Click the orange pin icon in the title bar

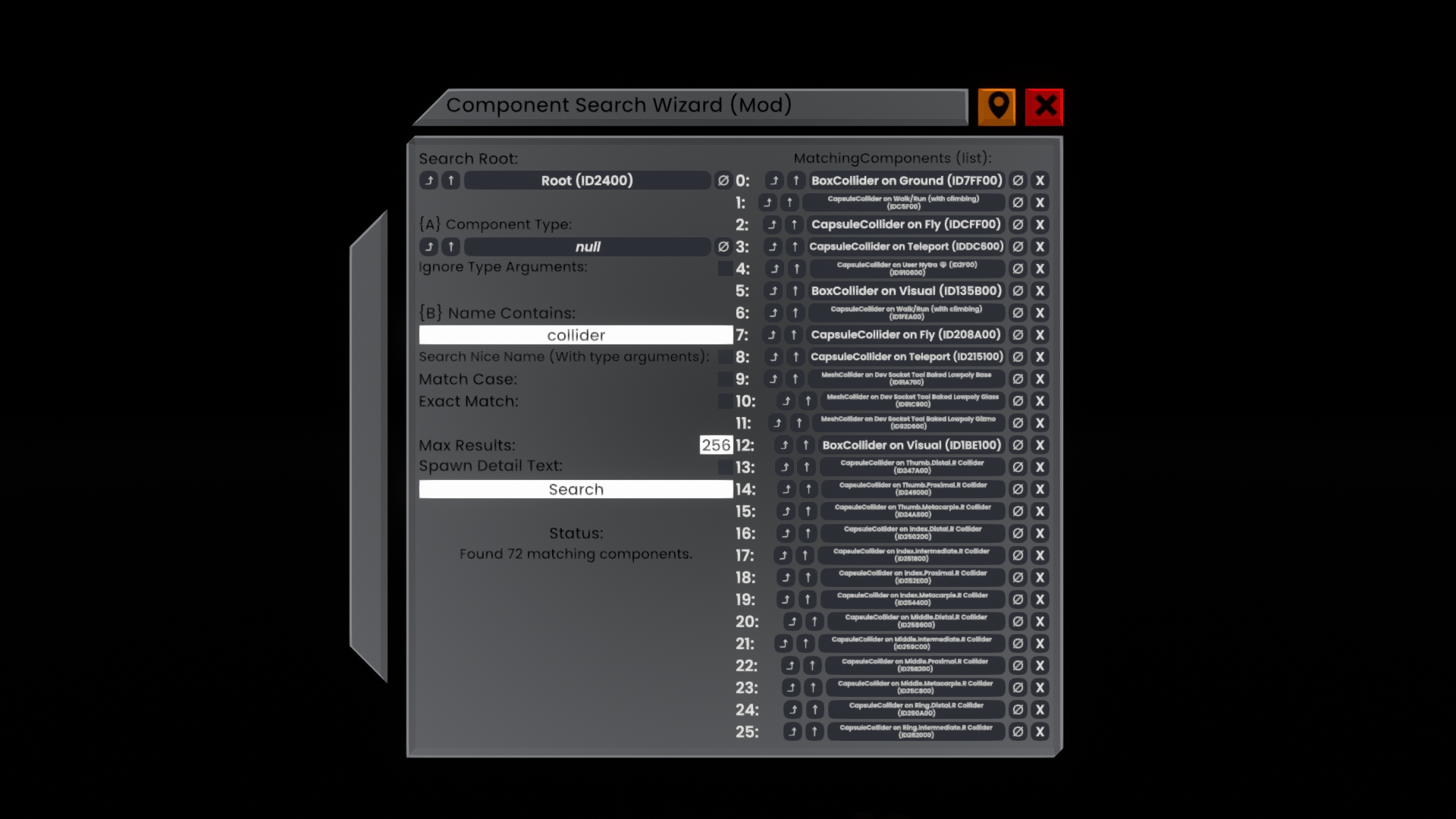[996, 105]
